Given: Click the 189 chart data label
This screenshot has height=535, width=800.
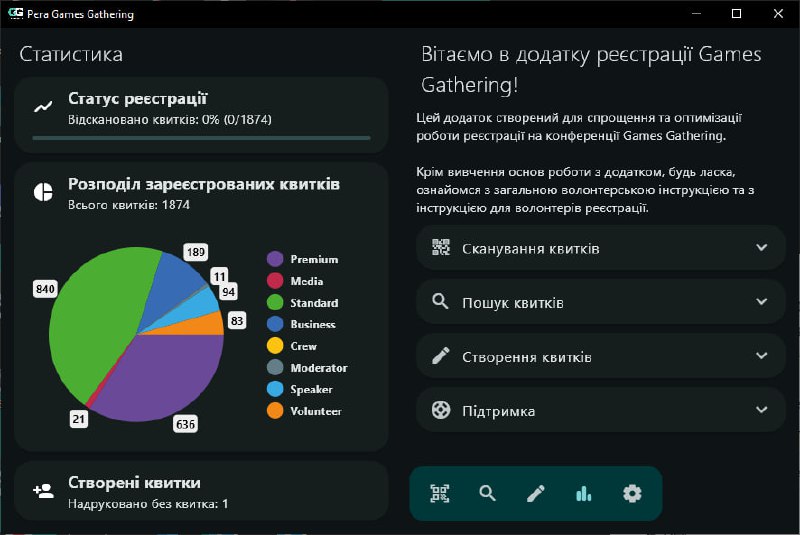Looking at the screenshot, I should click(x=195, y=251).
